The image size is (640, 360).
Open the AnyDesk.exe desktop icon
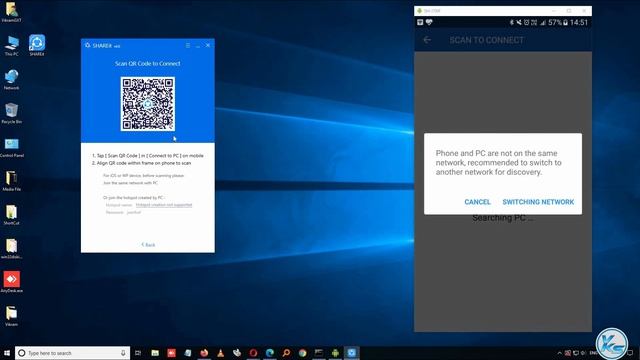pyautogui.click(x=11, y=282)
